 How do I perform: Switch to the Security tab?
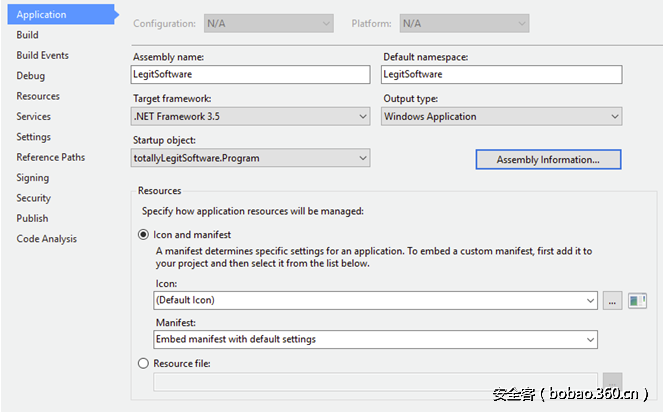pyautogui.click(x=34, y=198)
